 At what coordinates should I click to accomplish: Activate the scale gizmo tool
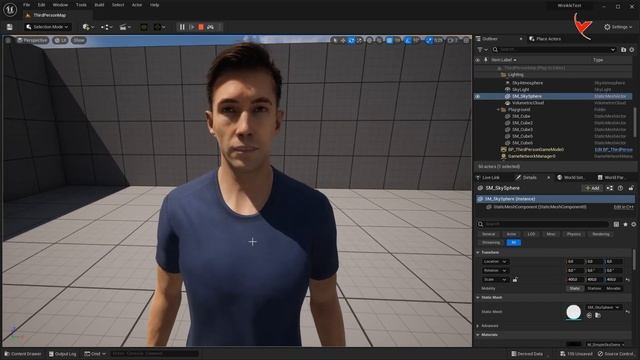[x=359, y=40]
